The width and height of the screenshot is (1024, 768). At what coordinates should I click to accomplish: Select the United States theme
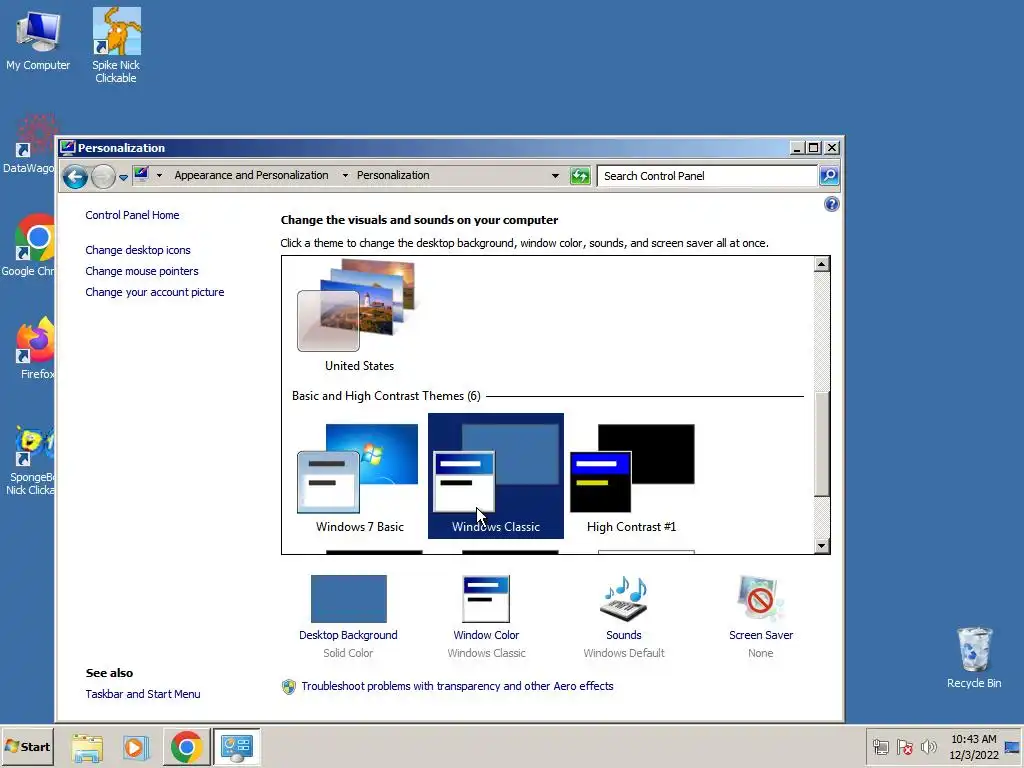point(359,315)
